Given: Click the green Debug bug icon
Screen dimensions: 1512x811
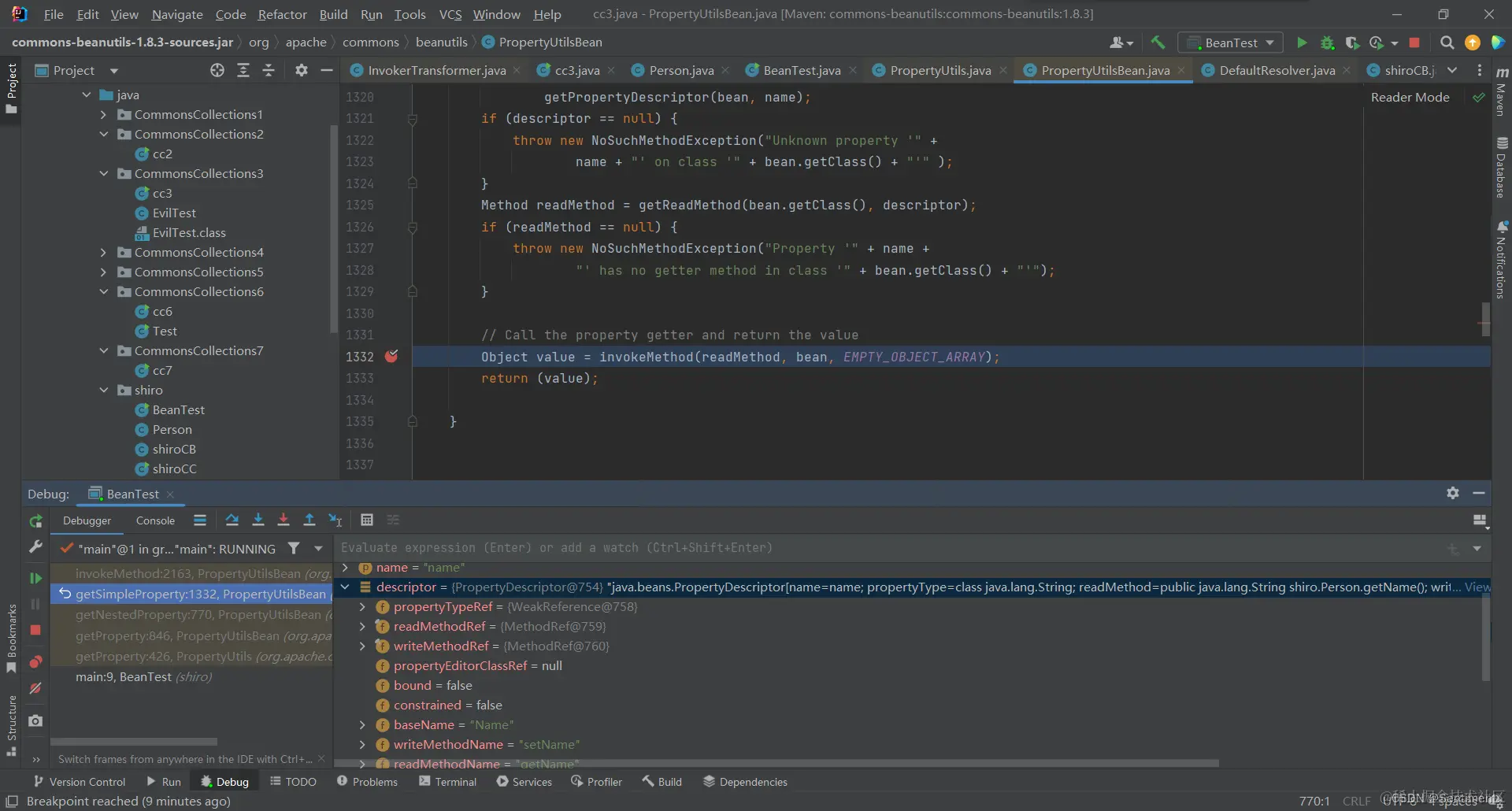Looking at the screenshot, I should (1327, 43).
